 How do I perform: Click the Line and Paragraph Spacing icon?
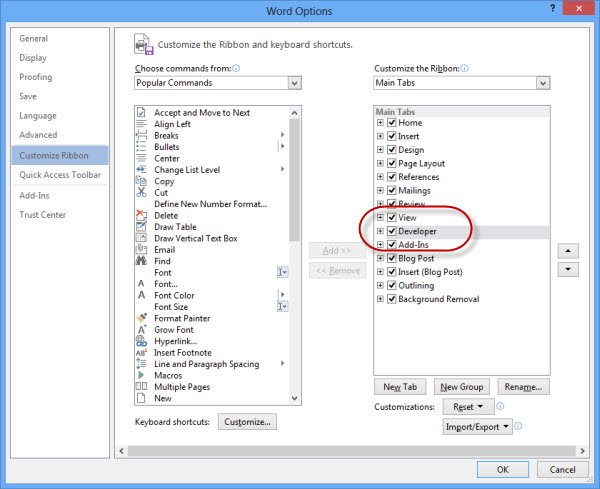coord(141,364)
